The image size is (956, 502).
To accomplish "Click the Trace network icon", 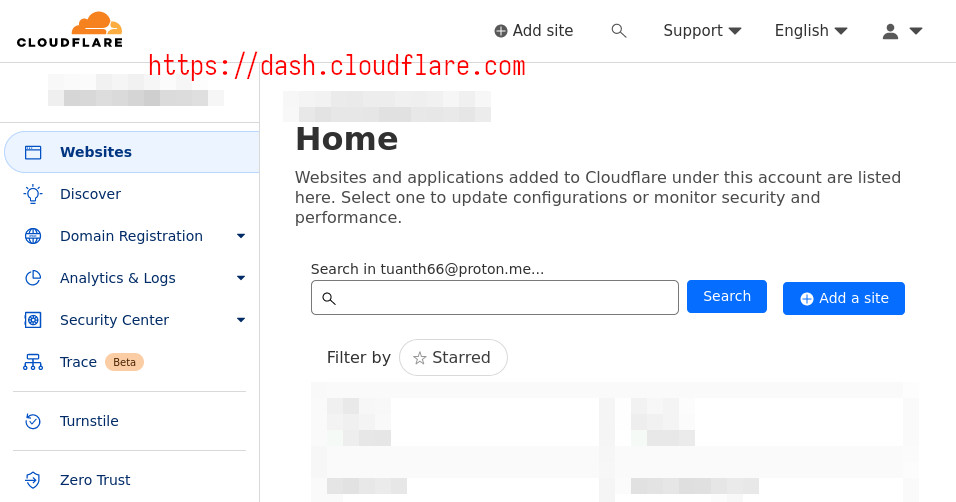I will click(x=33, y=362).
